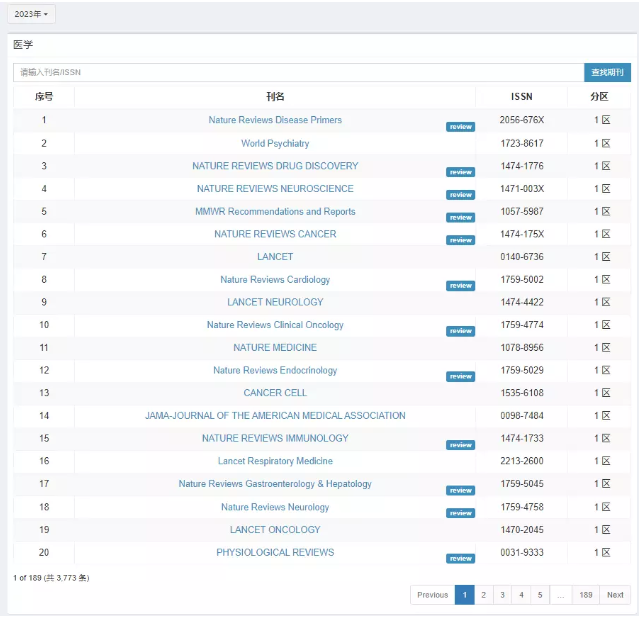Select ISSN value 2056-676X

pos(522,120)
